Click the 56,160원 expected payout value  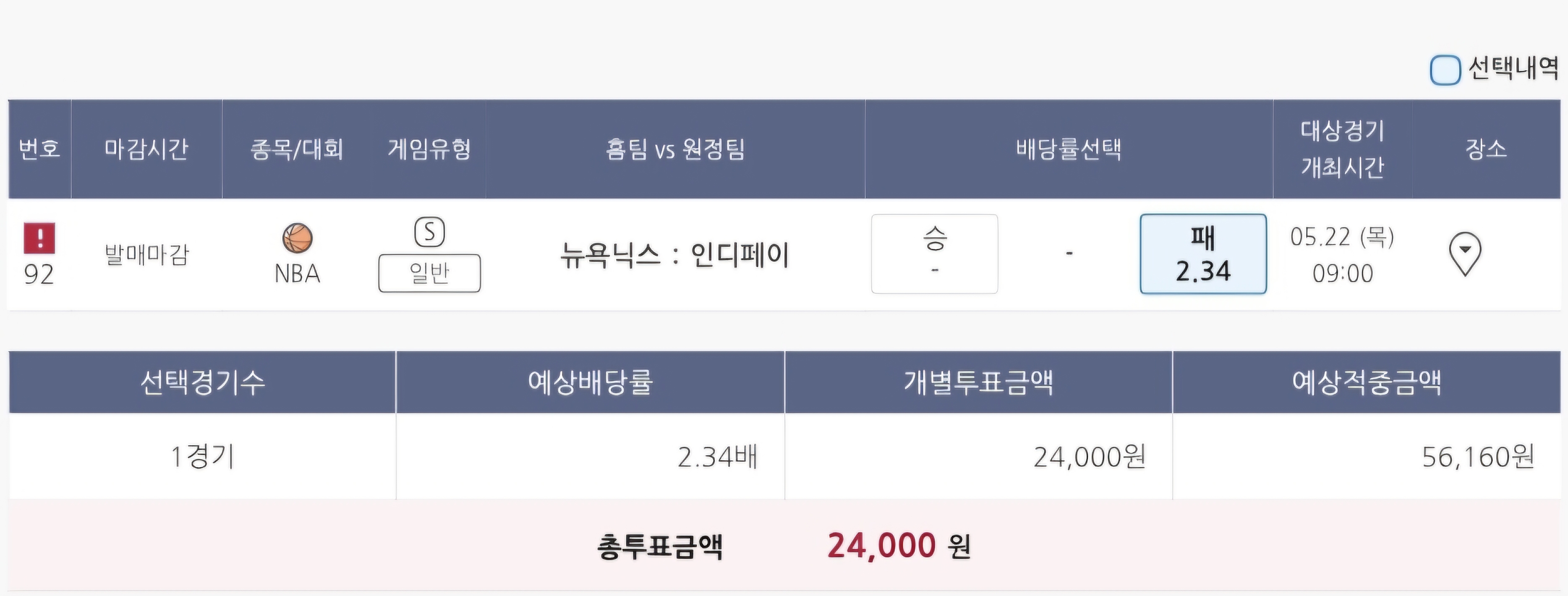click(1477, 457)
